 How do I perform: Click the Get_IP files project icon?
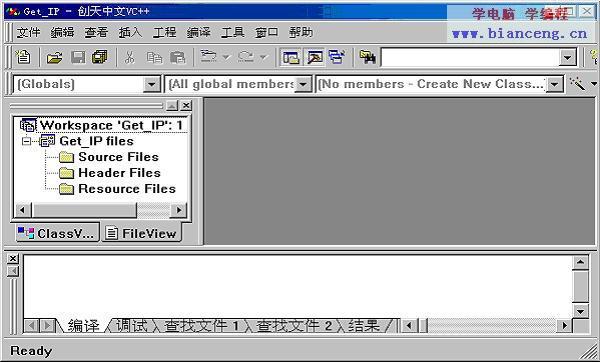[x=47, y=141]
